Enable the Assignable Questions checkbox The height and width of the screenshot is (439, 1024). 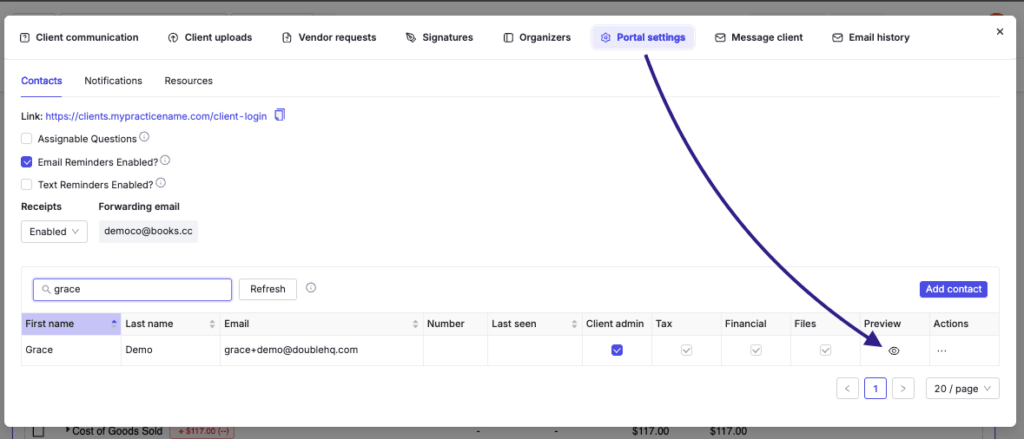(27, 138)
